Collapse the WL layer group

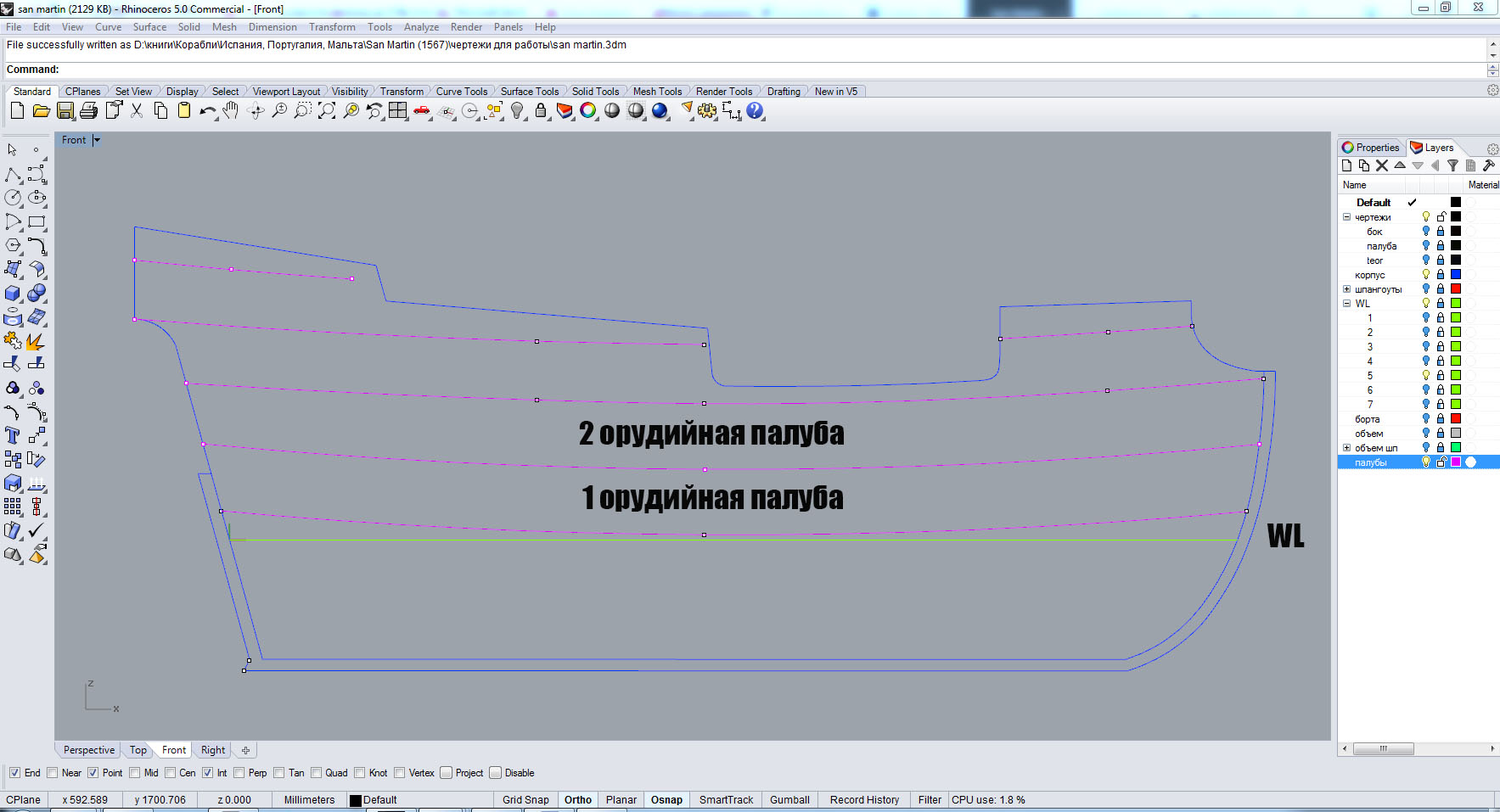(x=1346, y=304)
